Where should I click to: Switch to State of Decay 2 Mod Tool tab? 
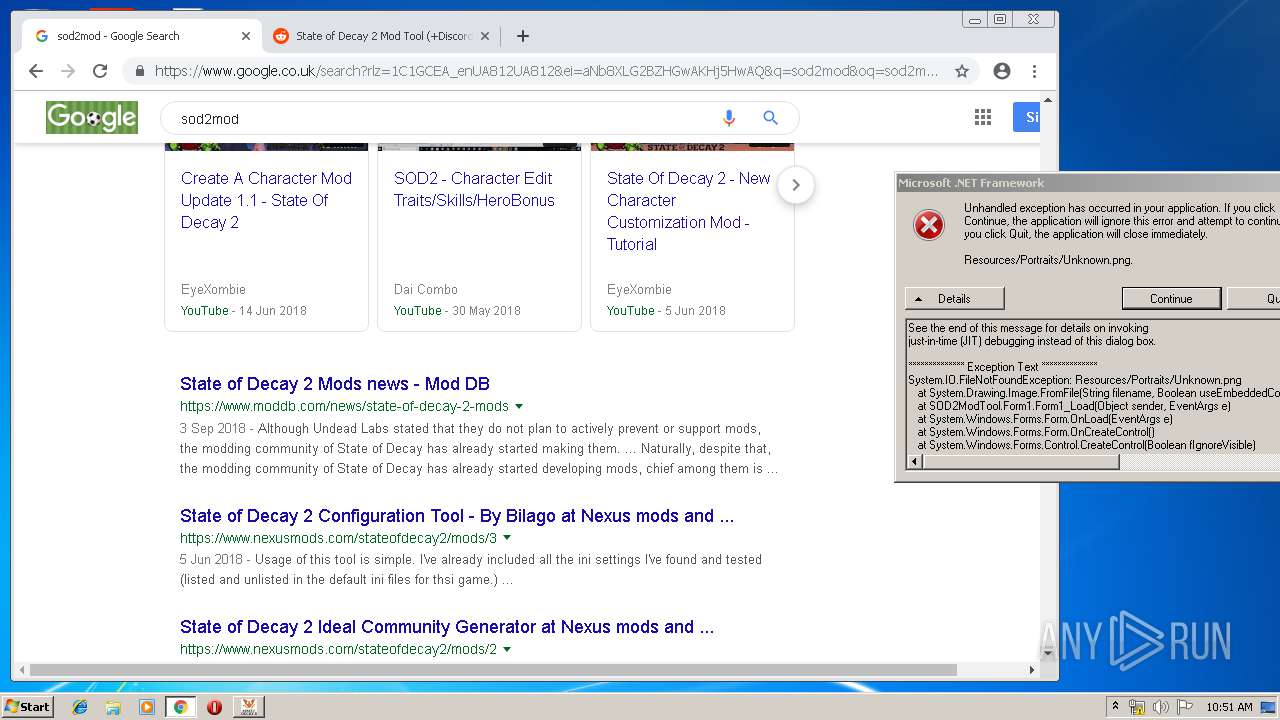(381, 36)
